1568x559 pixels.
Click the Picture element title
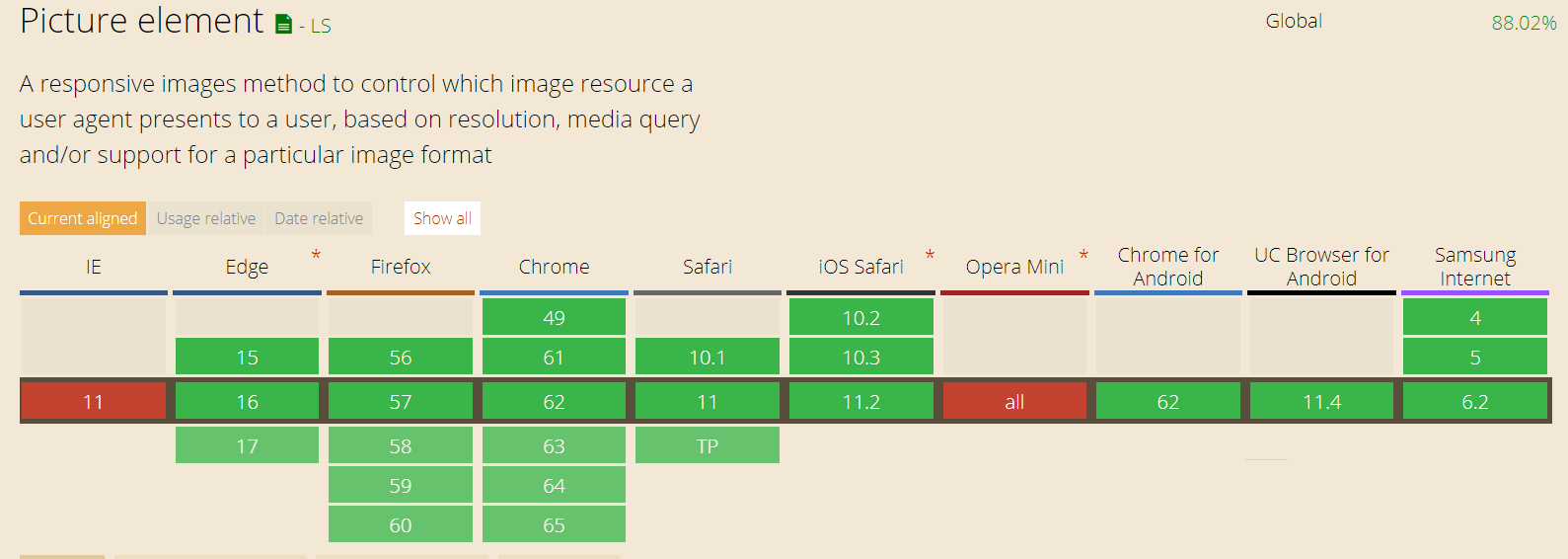[x=142, y=21]
